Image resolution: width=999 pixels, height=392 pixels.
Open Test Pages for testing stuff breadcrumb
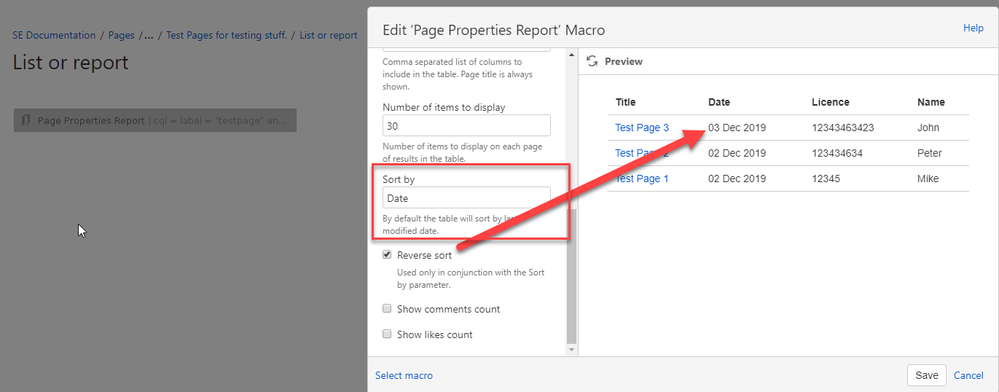[227, 35]
